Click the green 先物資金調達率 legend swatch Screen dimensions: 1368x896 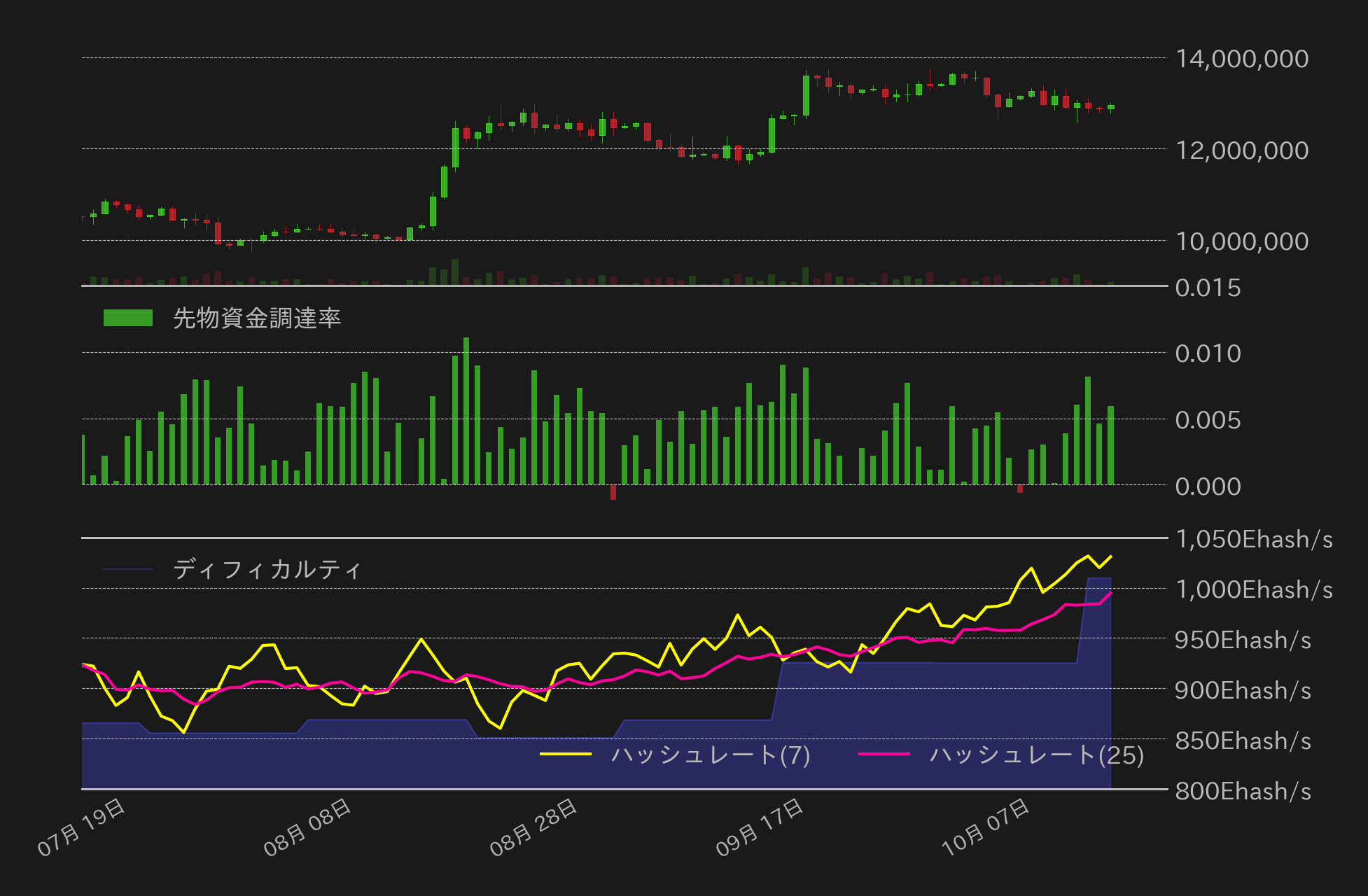pos(128,318)
